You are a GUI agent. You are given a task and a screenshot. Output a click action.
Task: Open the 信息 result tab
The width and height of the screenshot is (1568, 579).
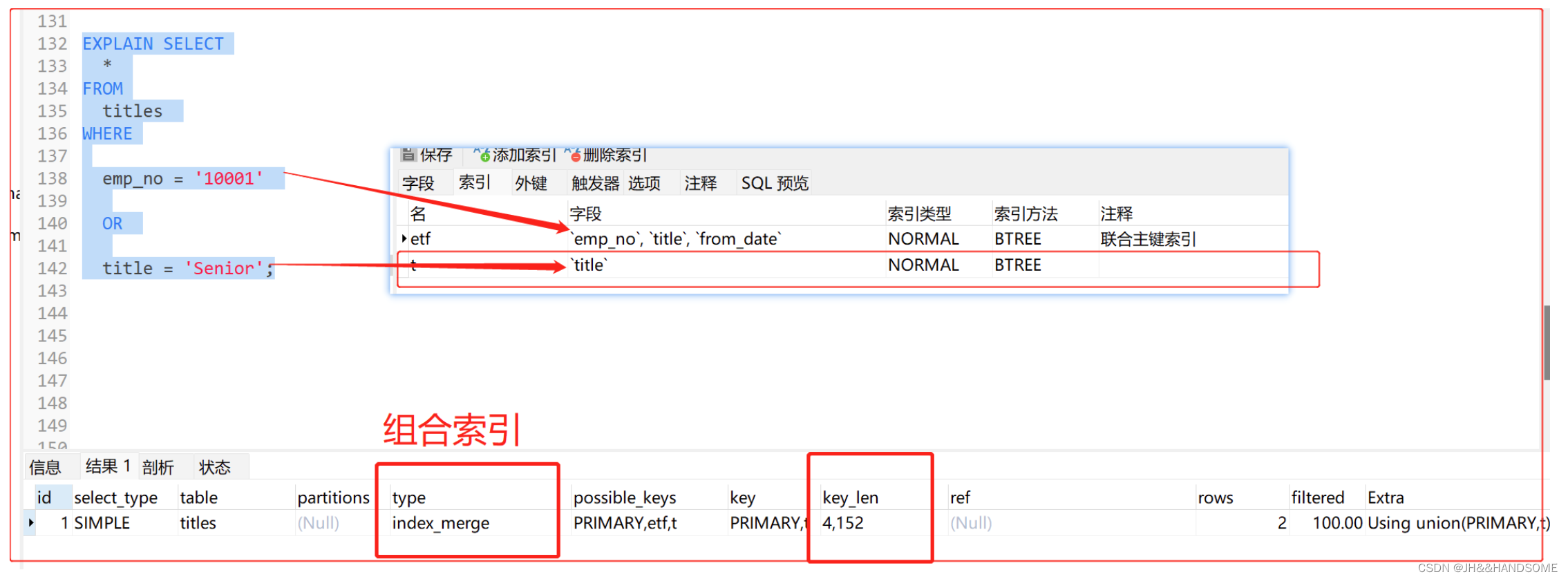pos(46,468)
